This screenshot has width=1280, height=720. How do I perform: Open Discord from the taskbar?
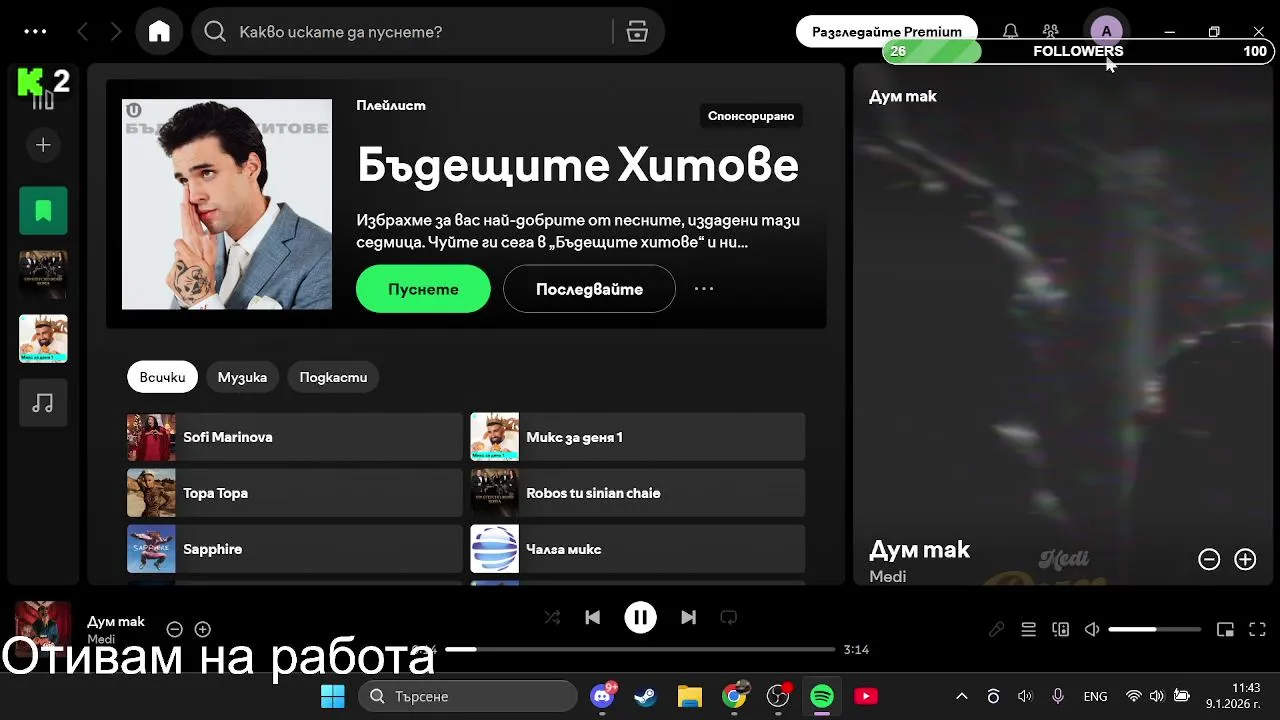602,696
